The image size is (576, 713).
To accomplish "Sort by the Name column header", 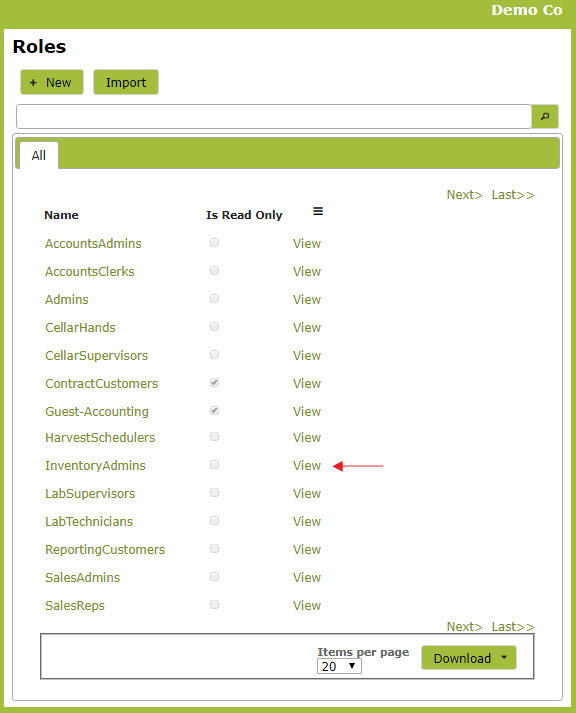I will pyautogui.click(x=61, y=215).
